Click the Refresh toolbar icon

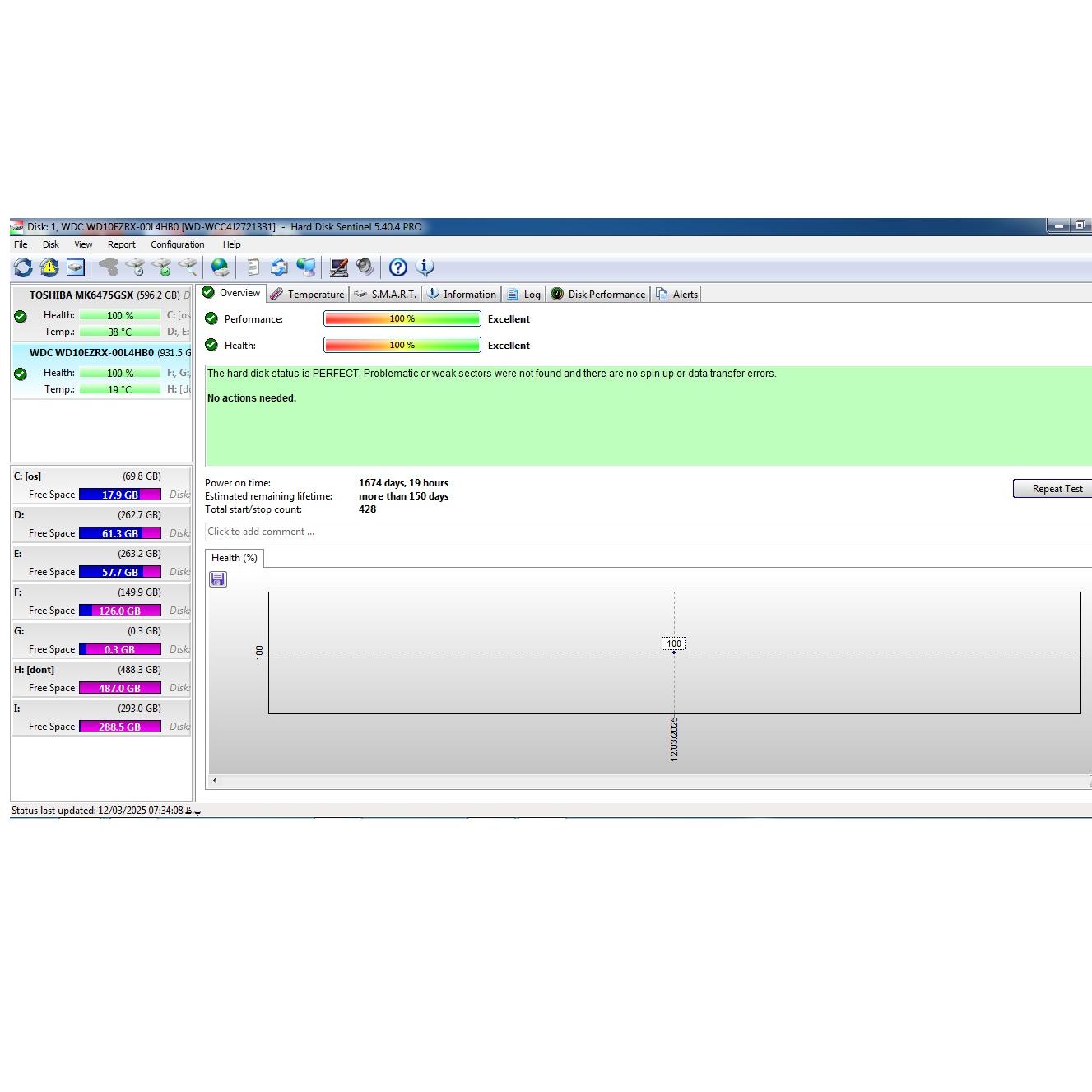pos(23,267)
